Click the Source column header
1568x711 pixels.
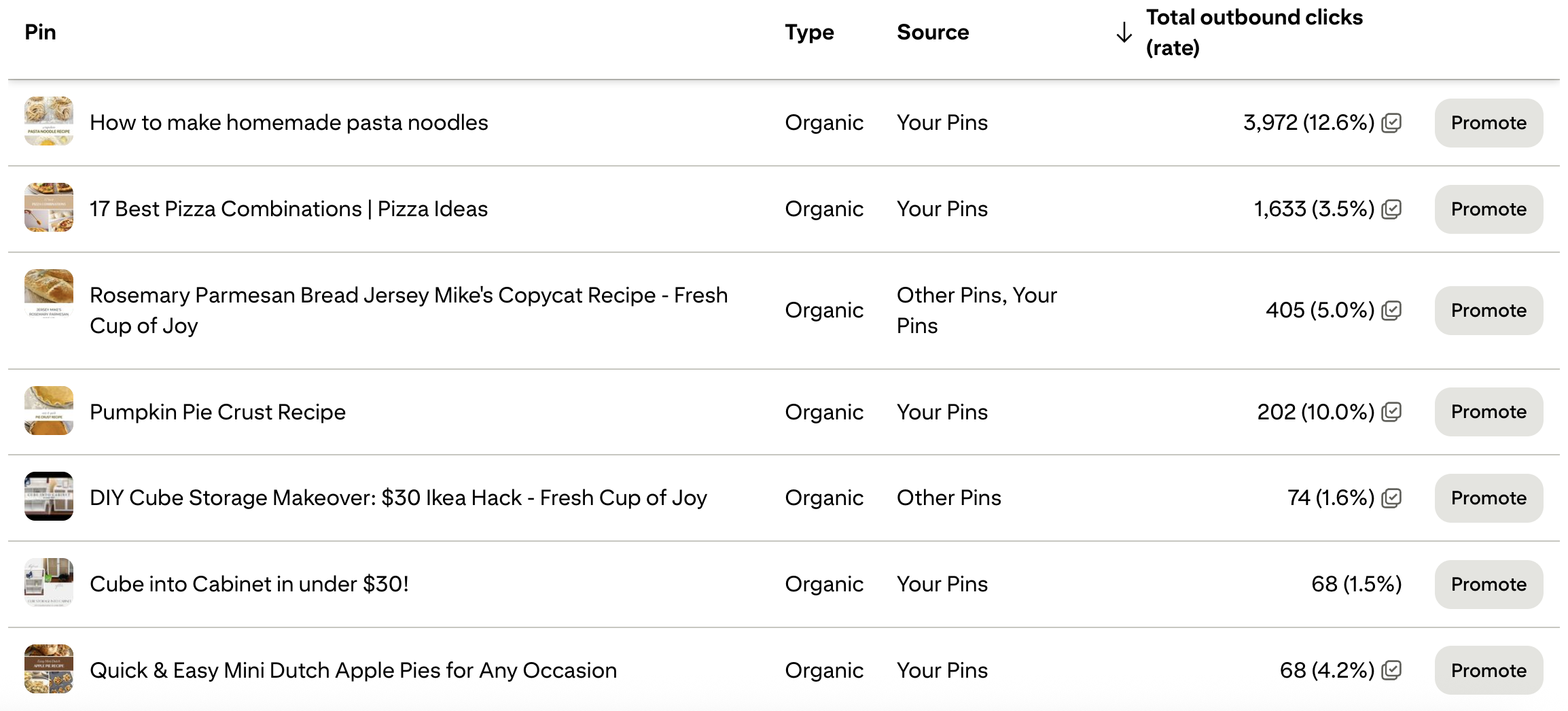tap(933, 32)
